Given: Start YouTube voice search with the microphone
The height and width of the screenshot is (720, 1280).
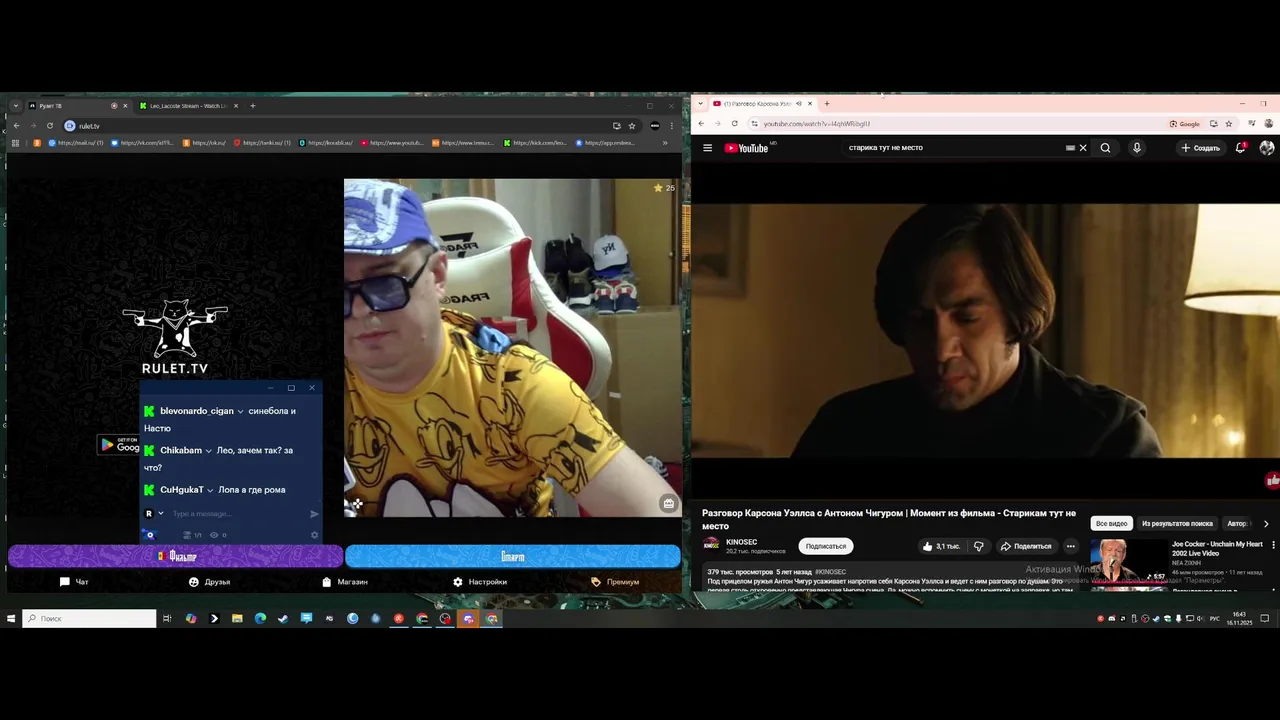Looking at the screenshot, I should point(1136,148).
